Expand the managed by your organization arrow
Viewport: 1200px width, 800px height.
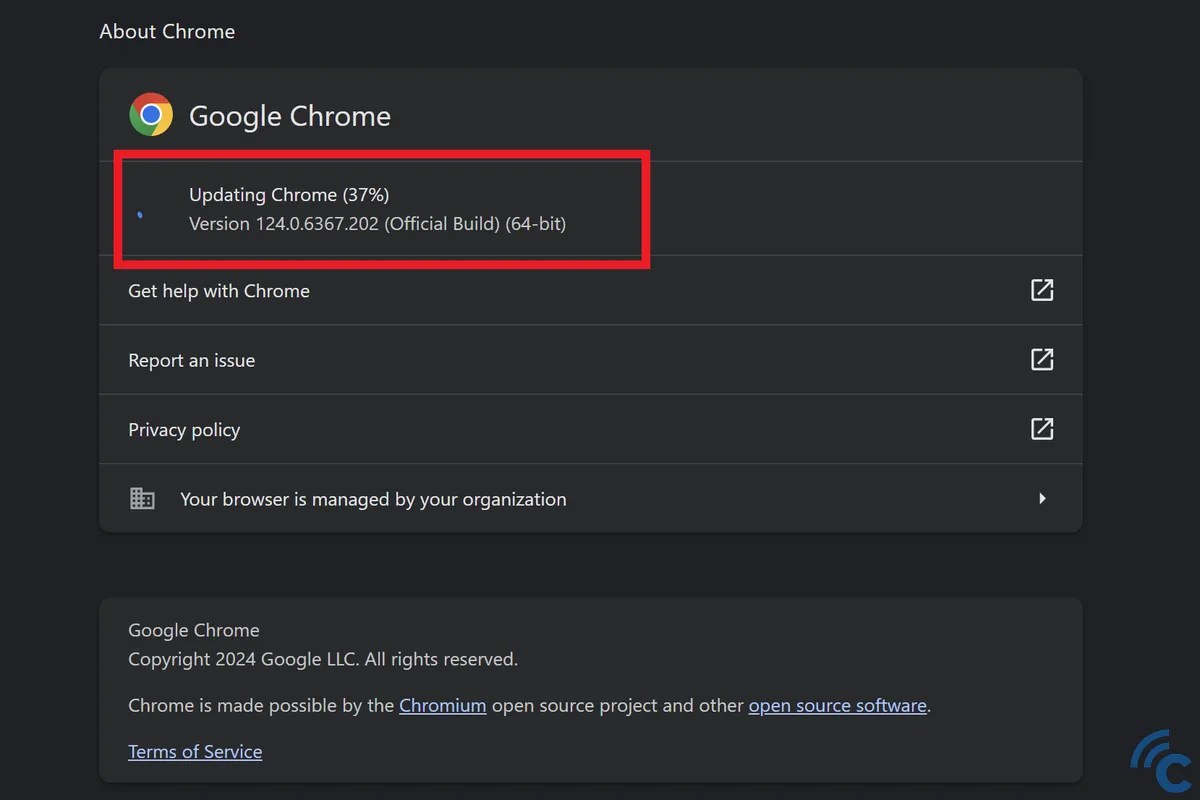[1042, 498]
